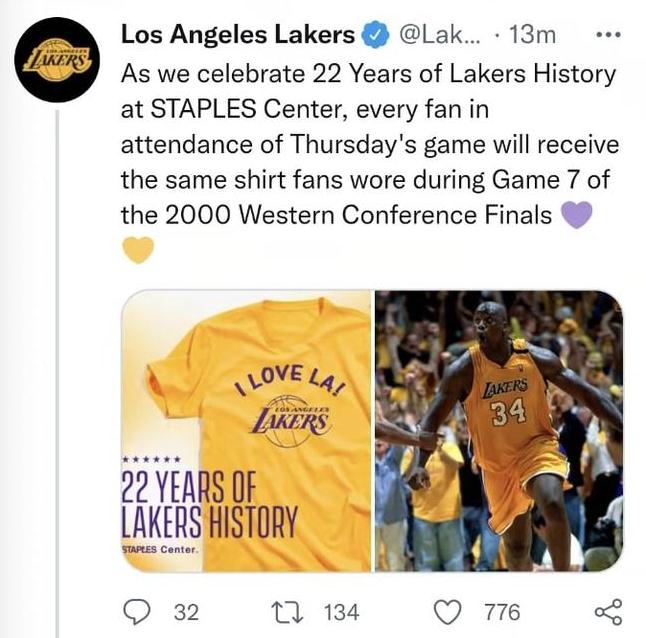Screen dimensions: 646x638
Task: Open the share icon
Action: click(x=607, y=610)
